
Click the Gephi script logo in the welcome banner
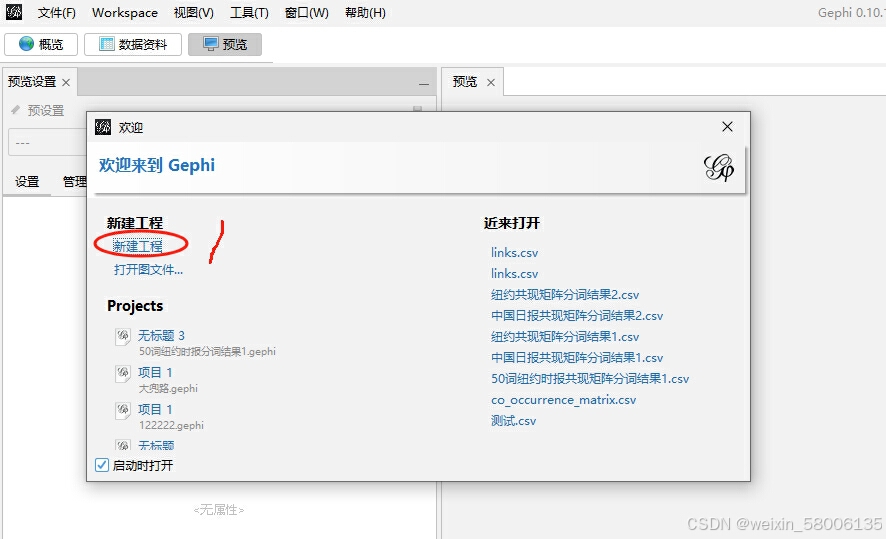coord(719,168)
